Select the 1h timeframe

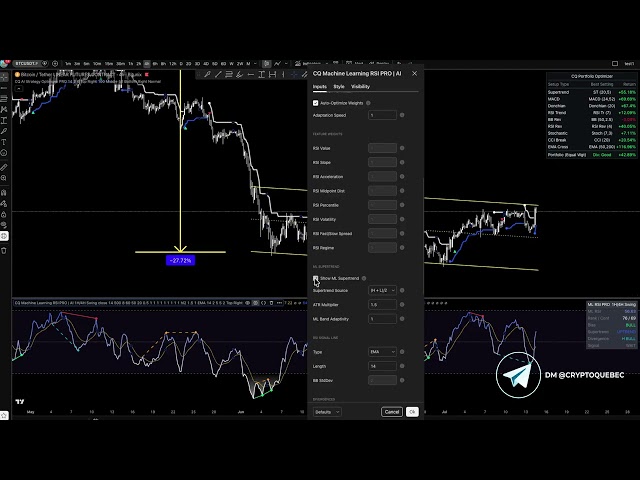(131, 64)
